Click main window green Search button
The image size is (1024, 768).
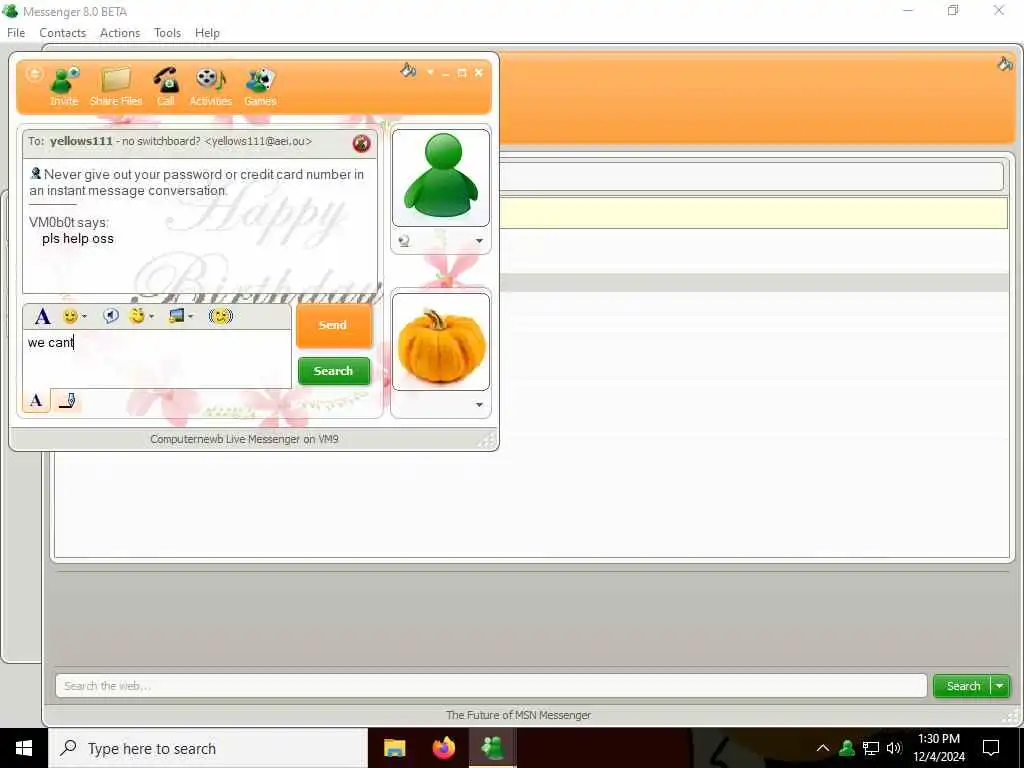pyautogui.click(x=963, y=686)
